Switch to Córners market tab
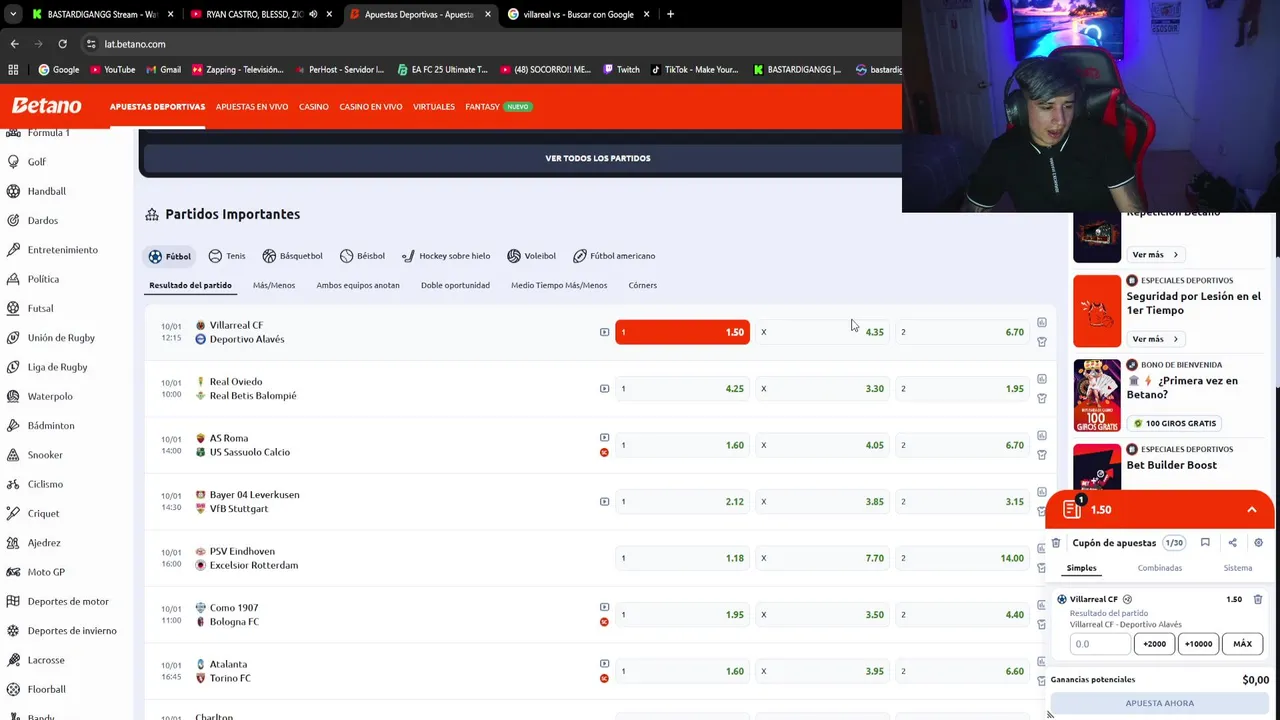1280x720 pixels. coord(643,285)
